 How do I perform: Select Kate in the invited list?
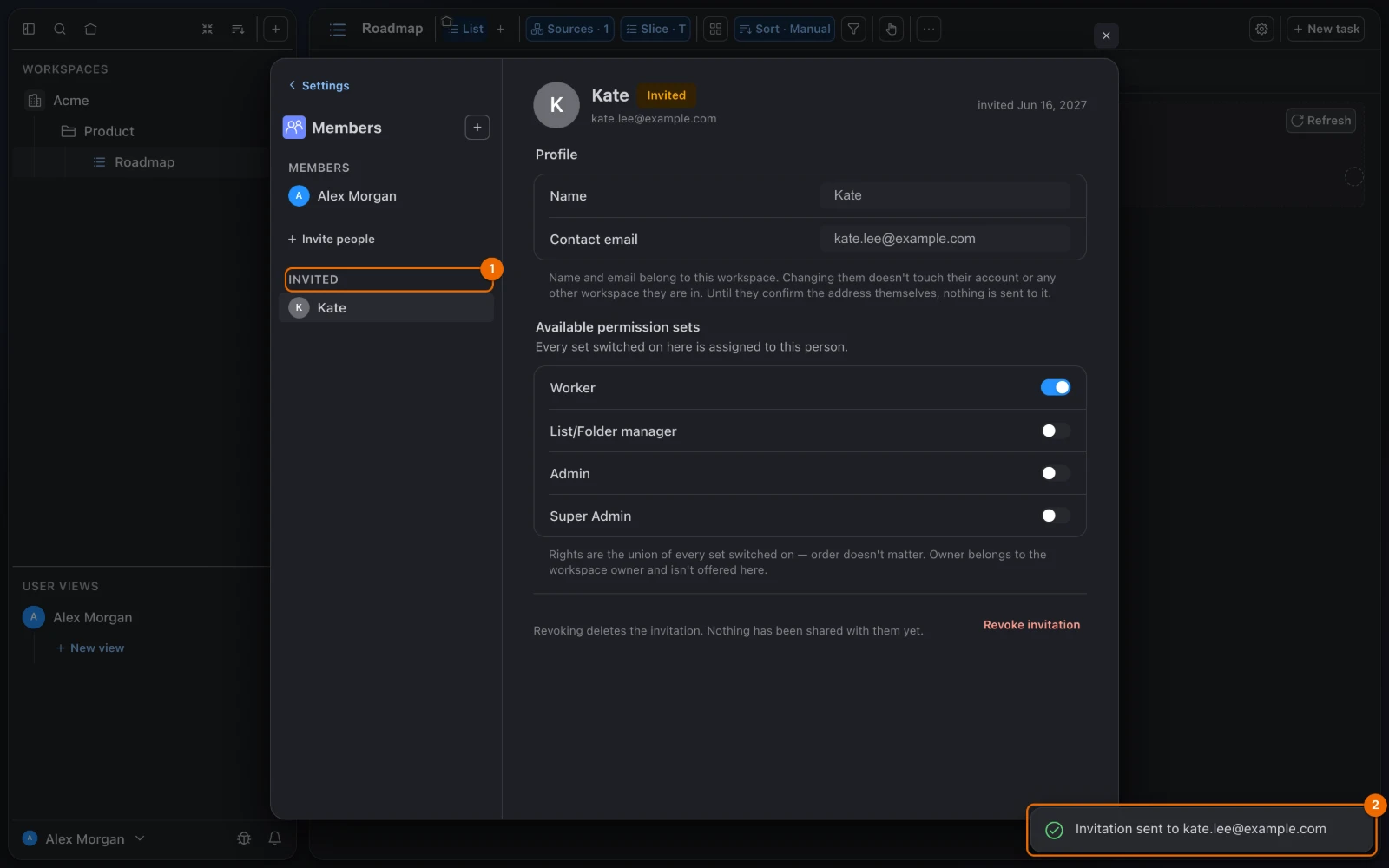tap(386, 307)
